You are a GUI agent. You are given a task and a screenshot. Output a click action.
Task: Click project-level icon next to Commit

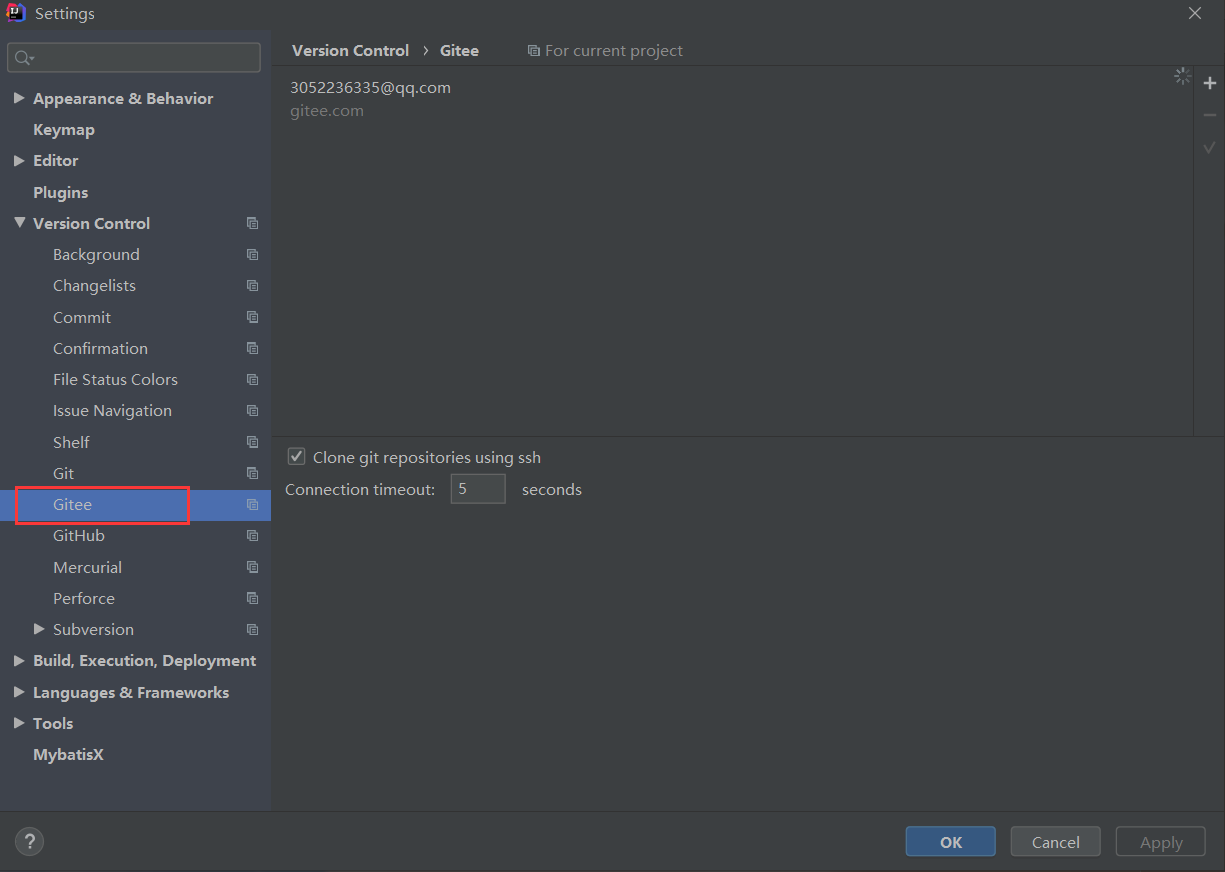tap(252, 317)
